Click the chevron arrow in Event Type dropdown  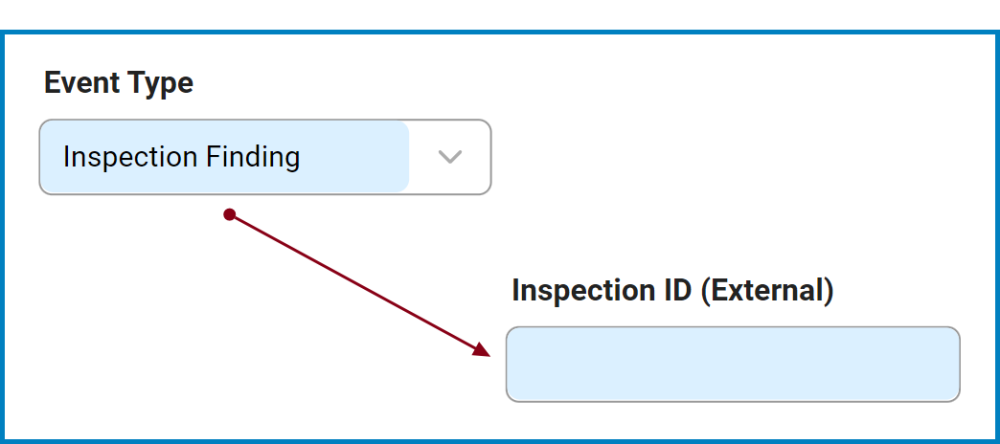pyautogui.click(x=450, y=157)
